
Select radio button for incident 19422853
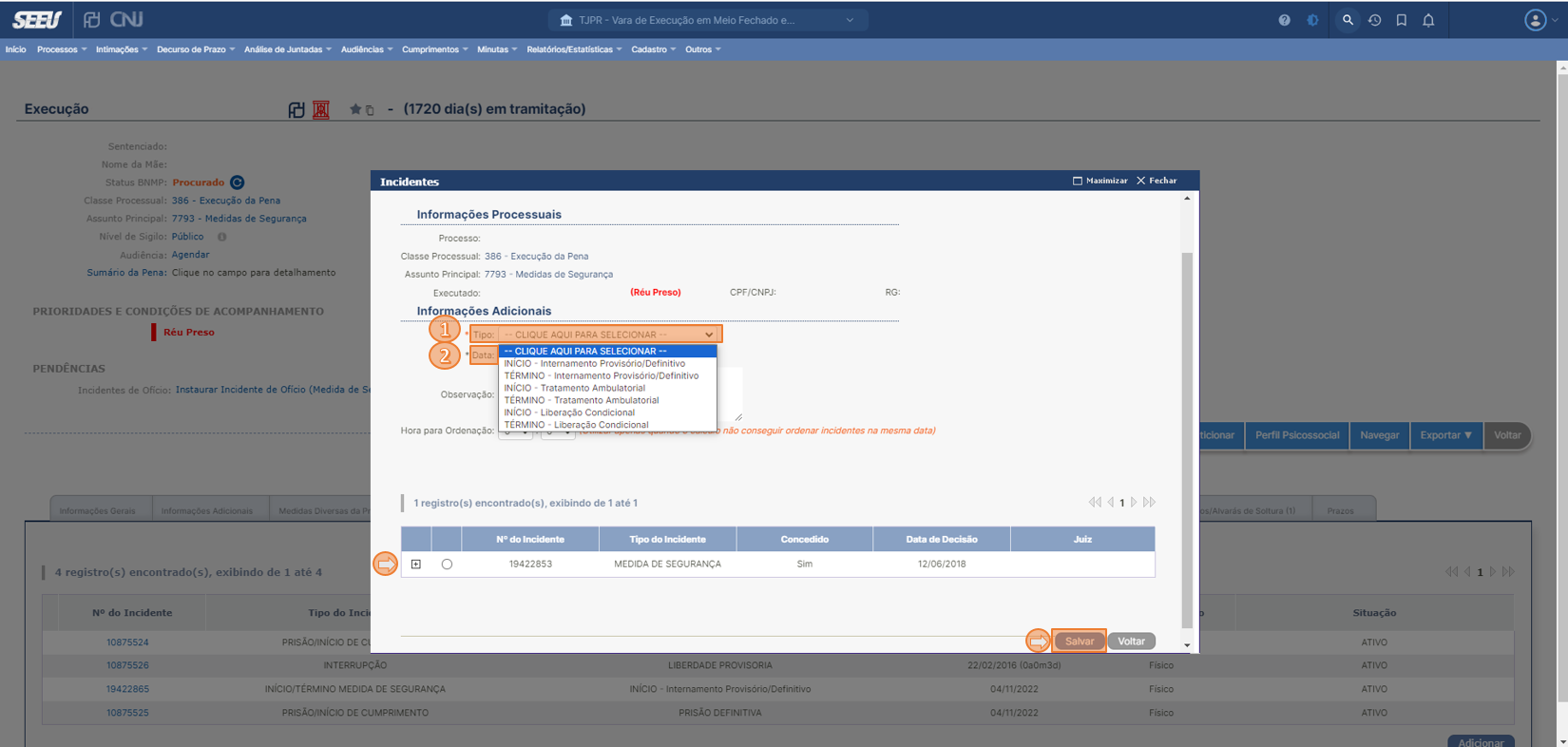(447, 565)
